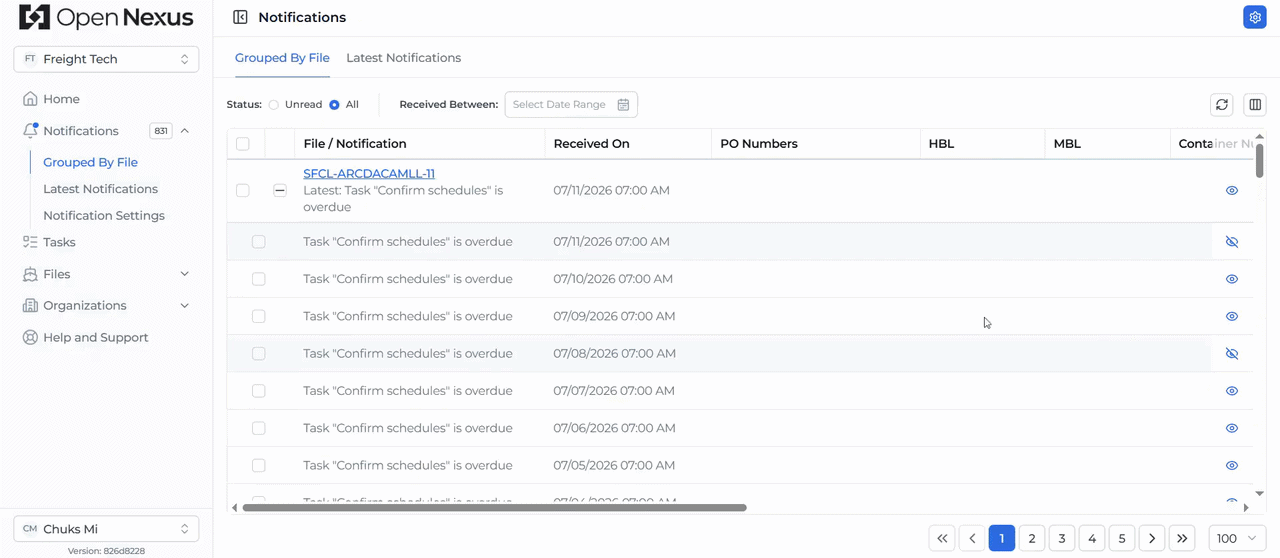Switch to Latest Notifications tab
This screenshot has width=1280, height=558.
(403, 58)
